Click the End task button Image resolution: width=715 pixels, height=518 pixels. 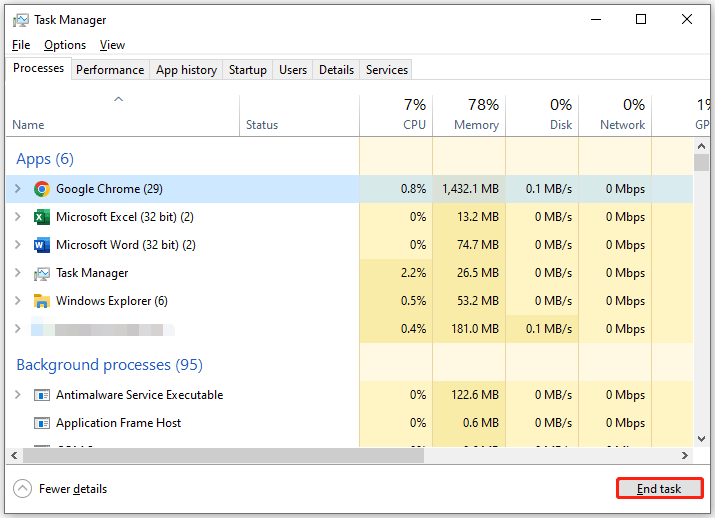pyautogui.click(x=659, y=489)
